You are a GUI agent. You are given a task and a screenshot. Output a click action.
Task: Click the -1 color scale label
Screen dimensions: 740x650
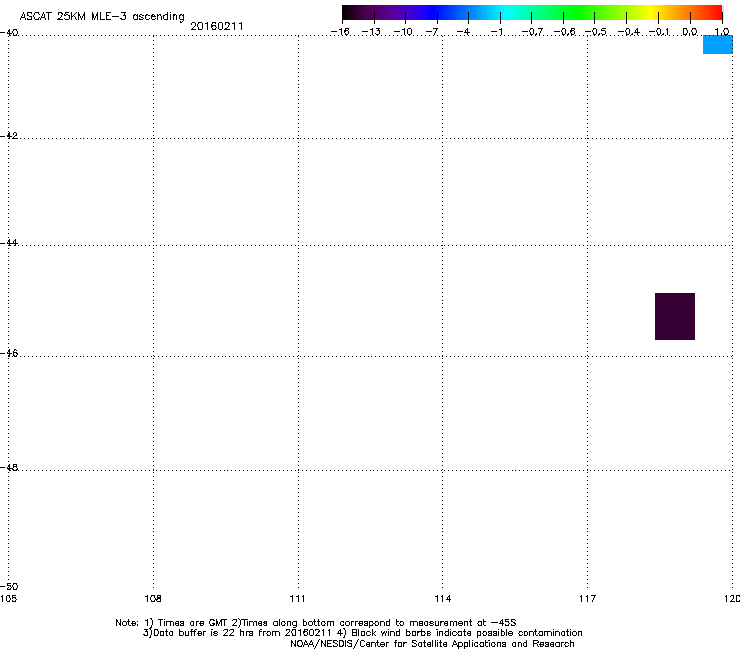[496, 32]
